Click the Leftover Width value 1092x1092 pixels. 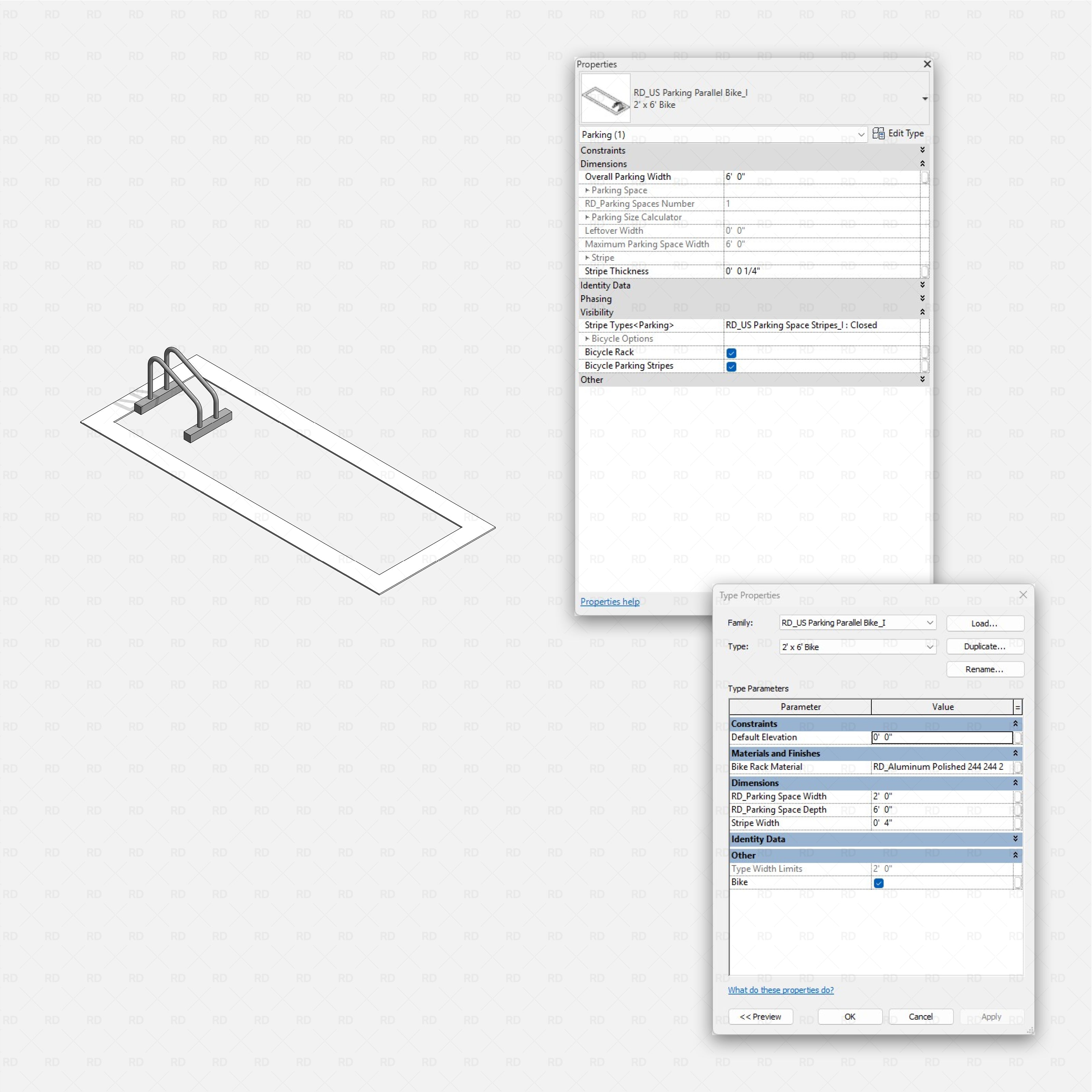(822, 231)
